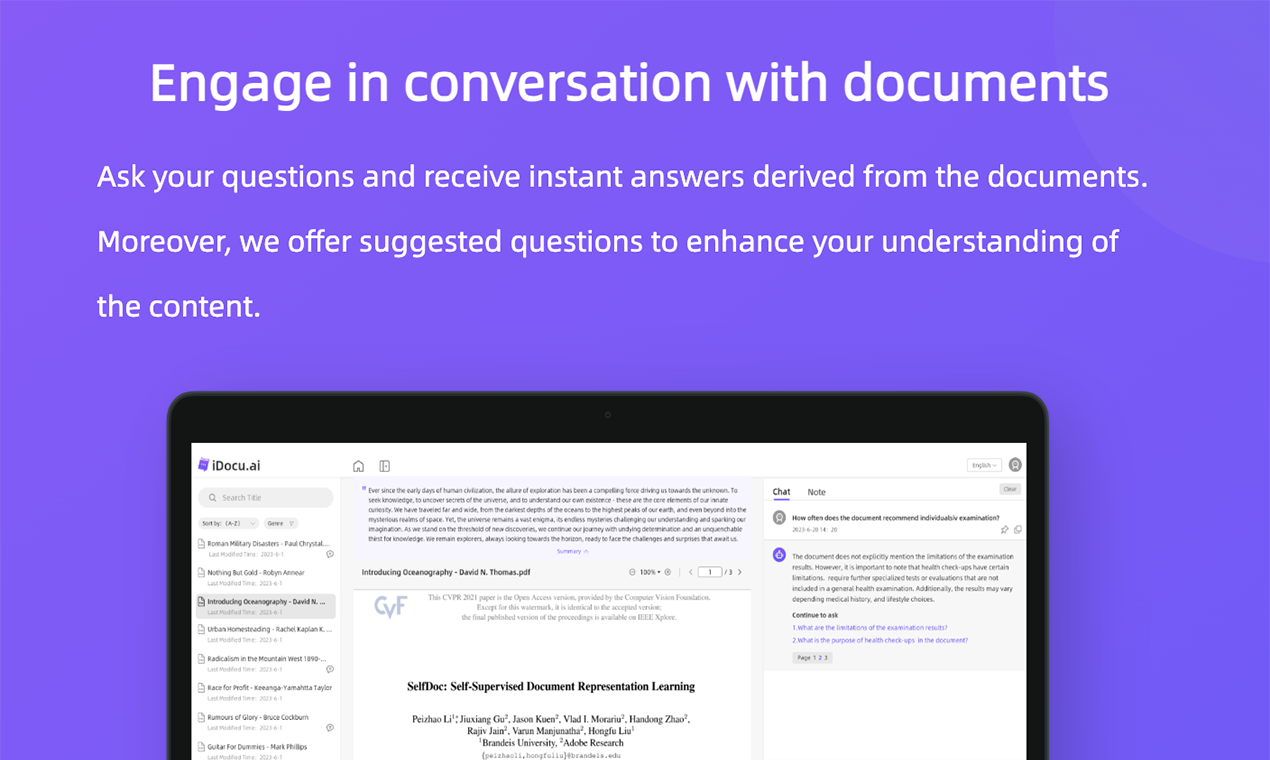
Task: Click the AI bot avatar icon
Action: coord(779,554)
